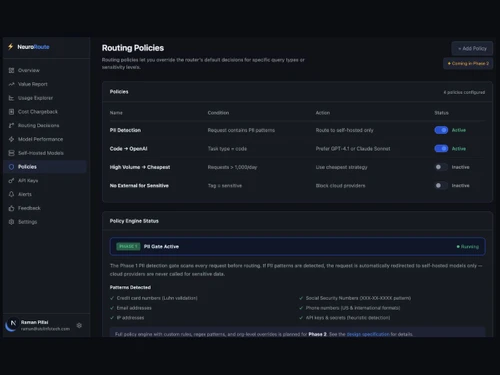Open the design specification link

pyautogui.click(x=368, y=334)
